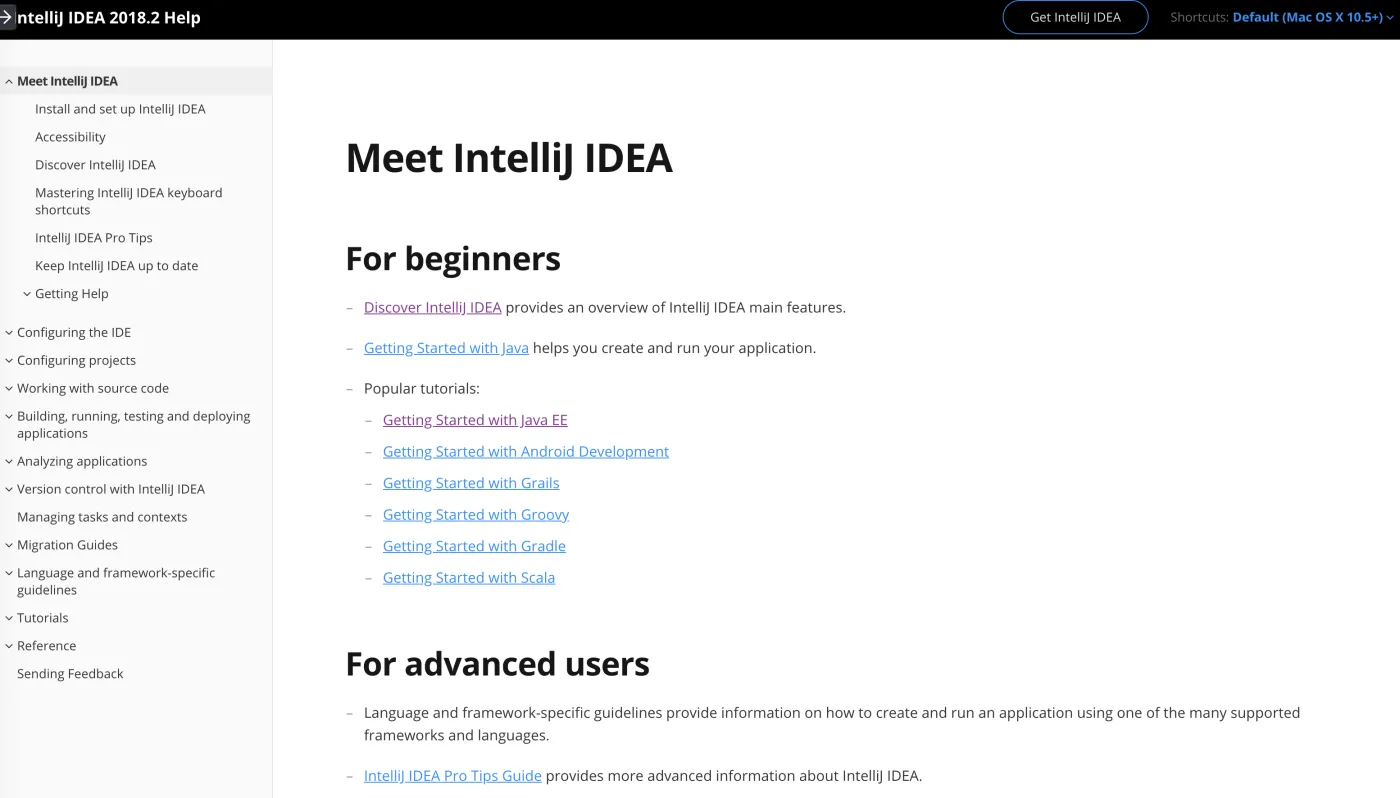Click the For beginners heading
Image resolution: width=1400 pixels, height=798 pixels.
coord(453,259)
